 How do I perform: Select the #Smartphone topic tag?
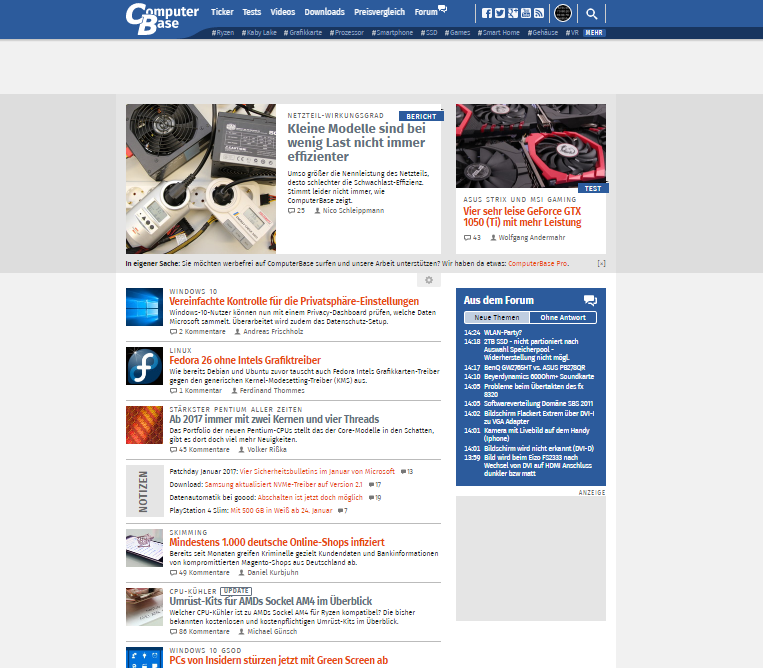pyautogui.click(x=392, y=33)
